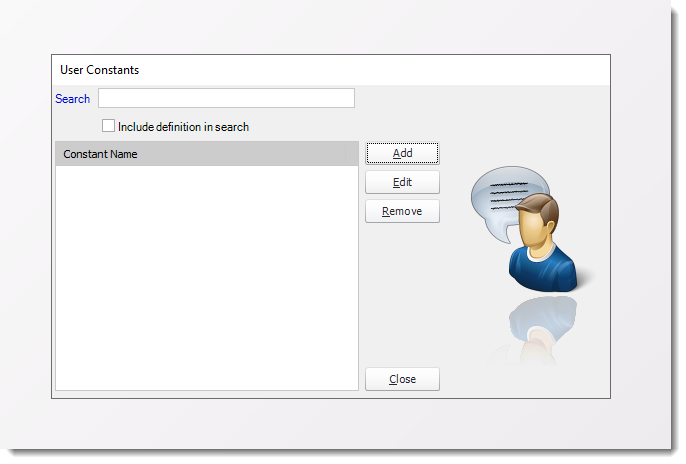
Task: Close the User Constants dialog
Action: [x=402, y=379]
